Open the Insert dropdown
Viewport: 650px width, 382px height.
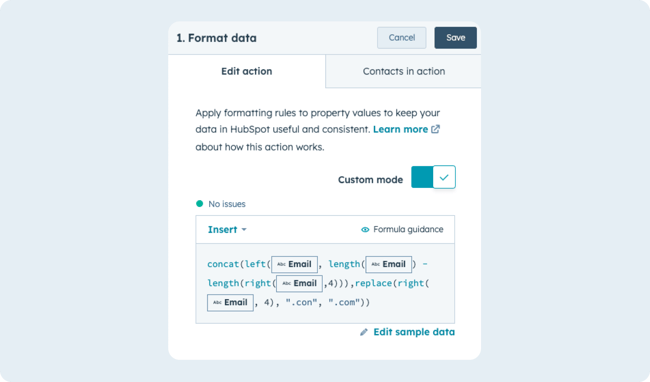coord(227,230)
